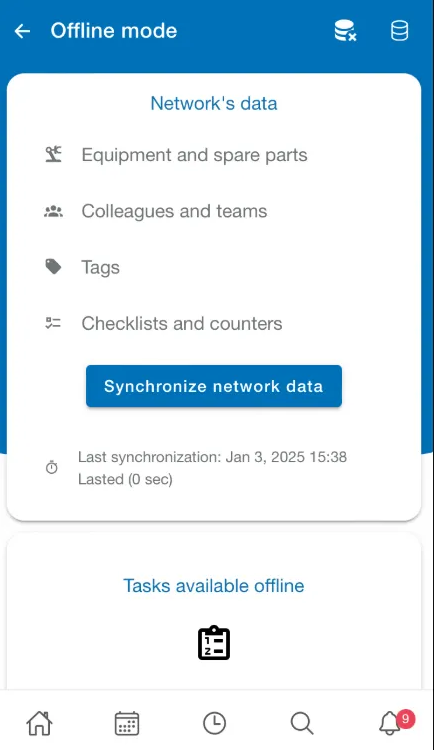Click the colleagues and teams people icon
Image resolution: width=434 pixels, height=750 pixels.
tap(53, 211)
